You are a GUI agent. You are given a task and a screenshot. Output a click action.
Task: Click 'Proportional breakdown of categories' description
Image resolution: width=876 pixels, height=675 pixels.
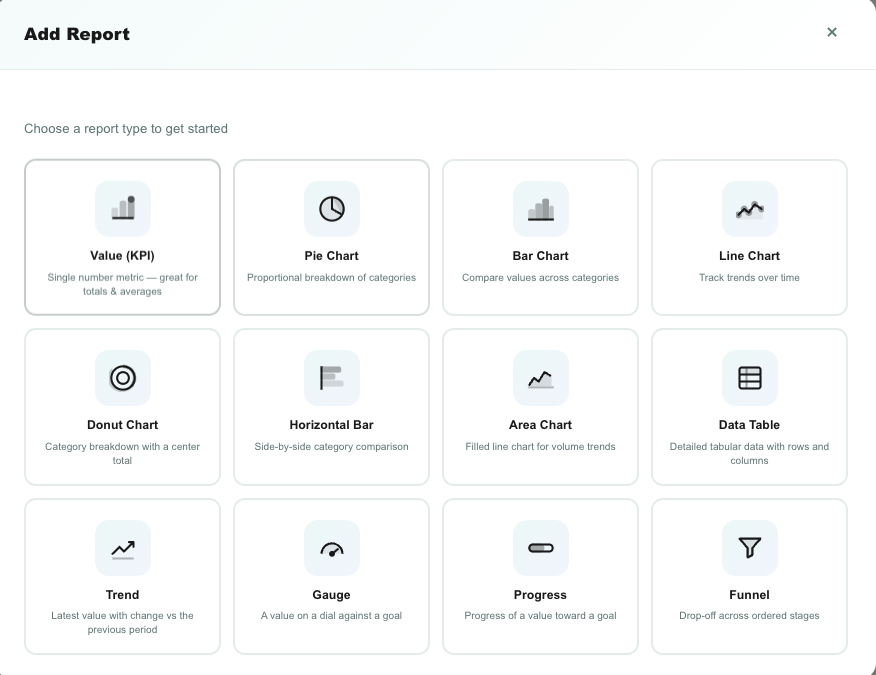pos(331,278)
